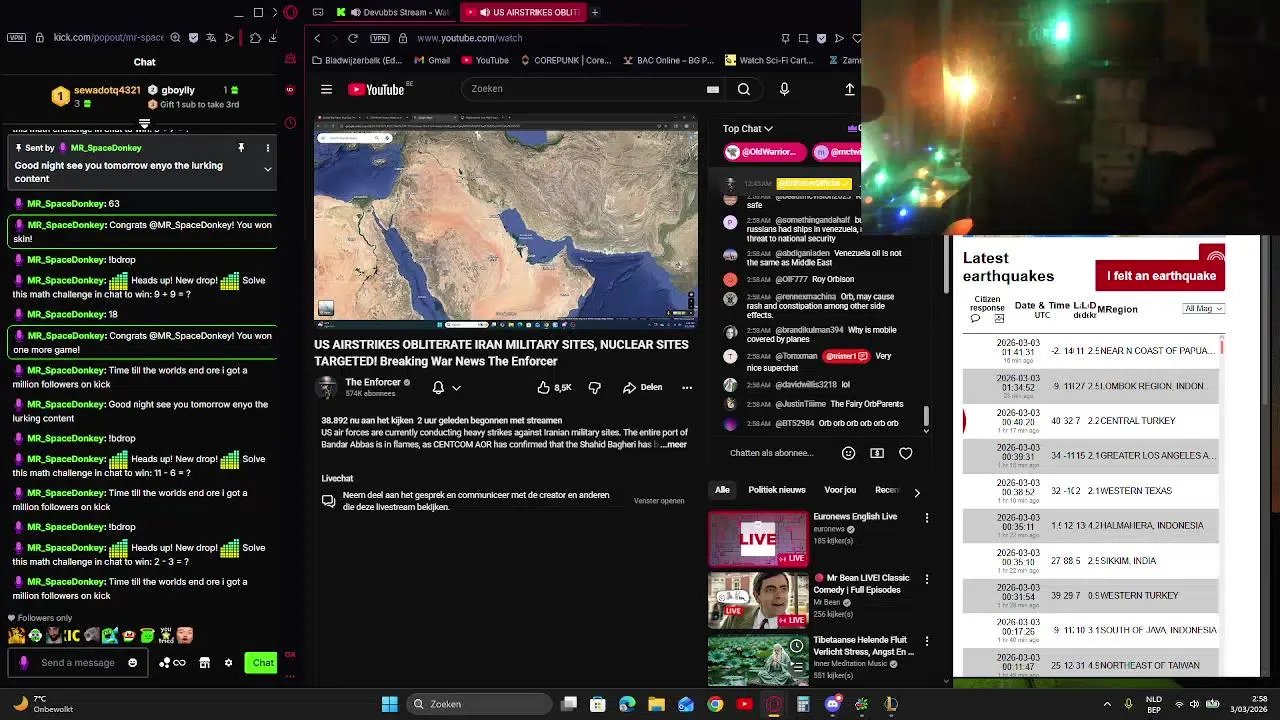
Task: Open new browser tab plus button
Action: (x=594, y=12)
